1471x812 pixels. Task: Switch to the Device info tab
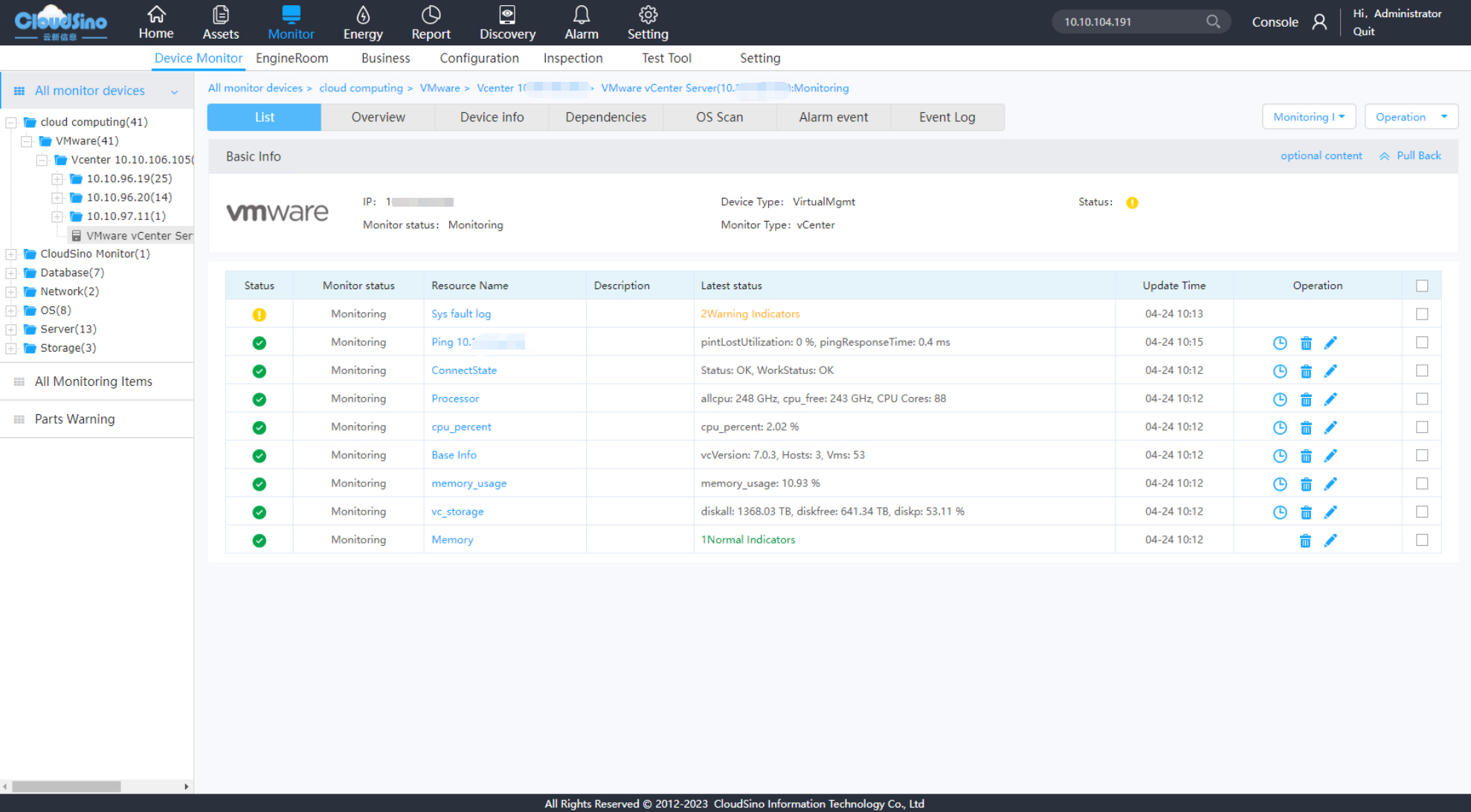492,117
